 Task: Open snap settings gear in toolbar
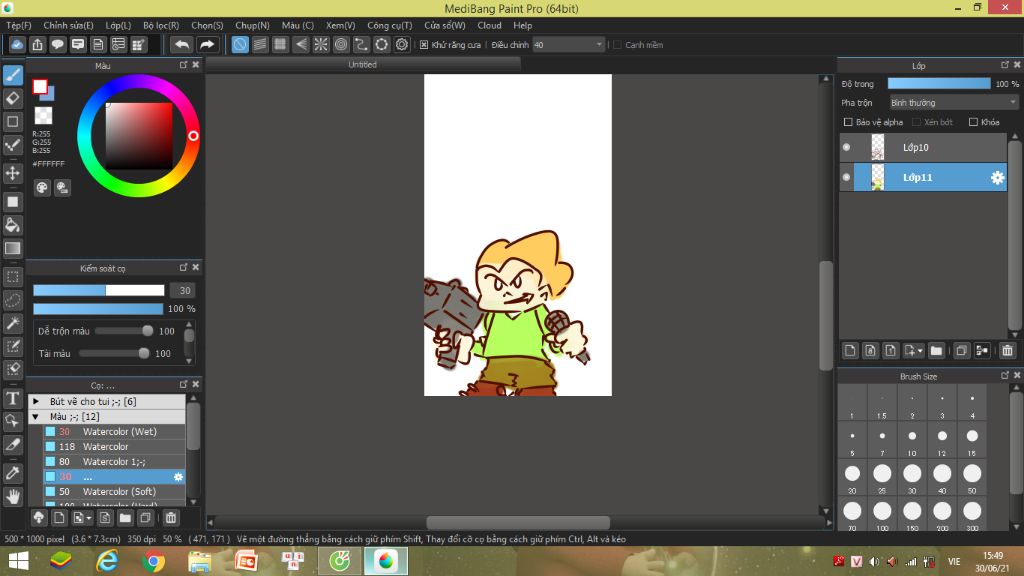point(402,44)
